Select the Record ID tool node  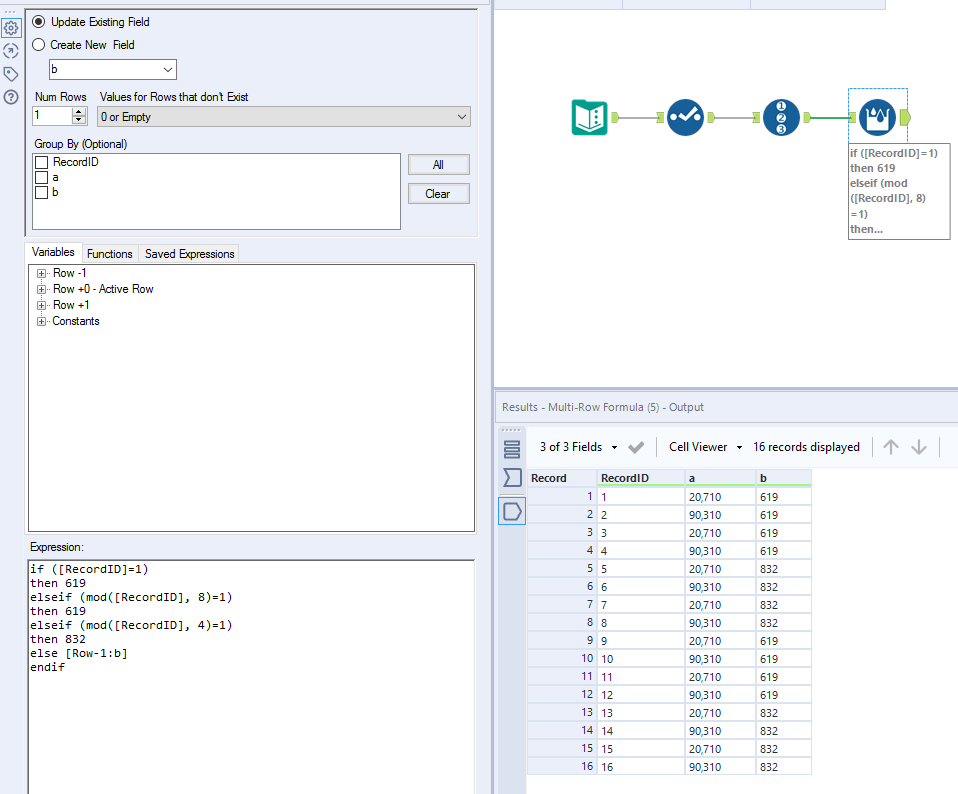point(781,118)
